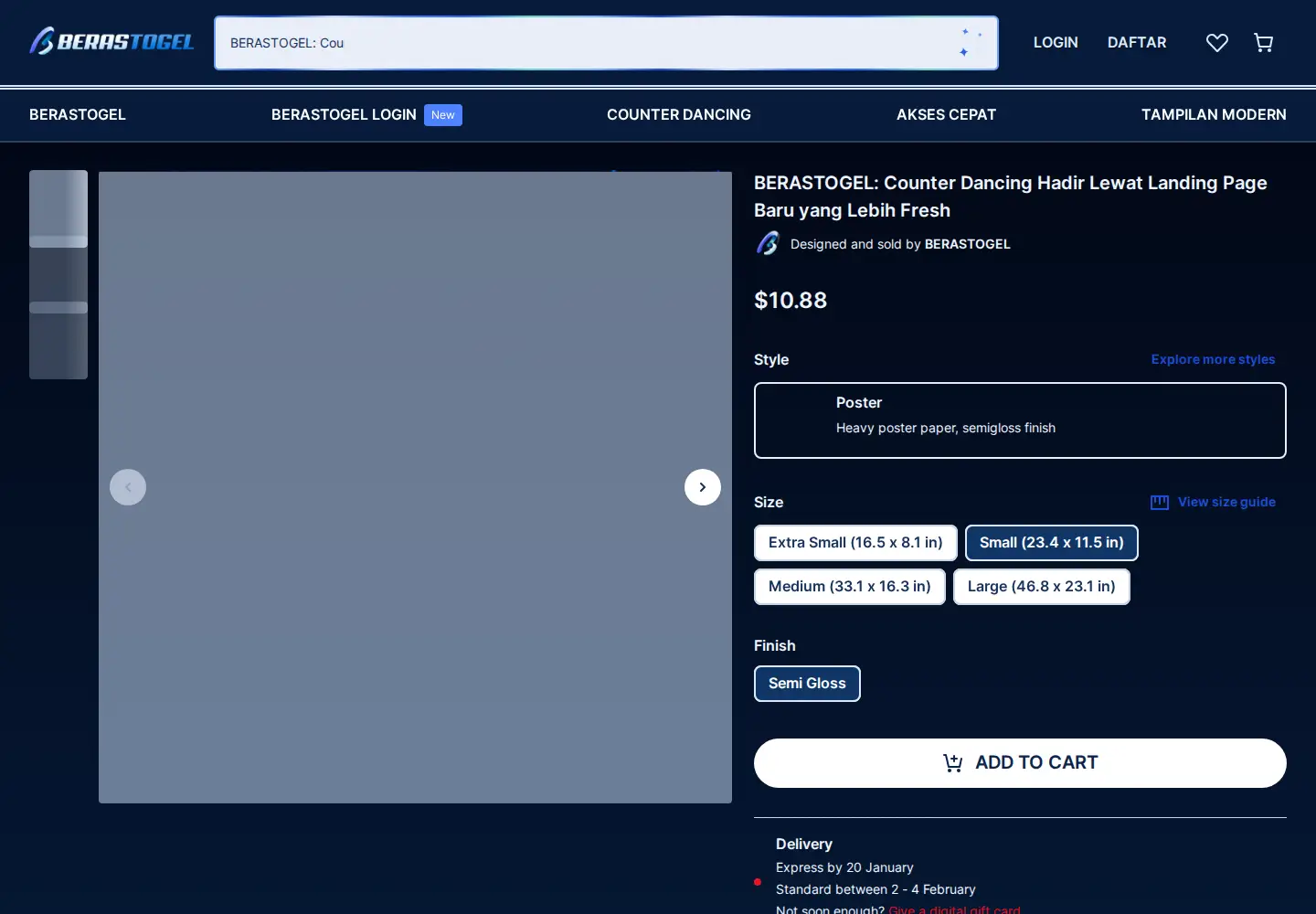Show the next product image
This screenshot has height=914, width=1316.
[703, 487]
